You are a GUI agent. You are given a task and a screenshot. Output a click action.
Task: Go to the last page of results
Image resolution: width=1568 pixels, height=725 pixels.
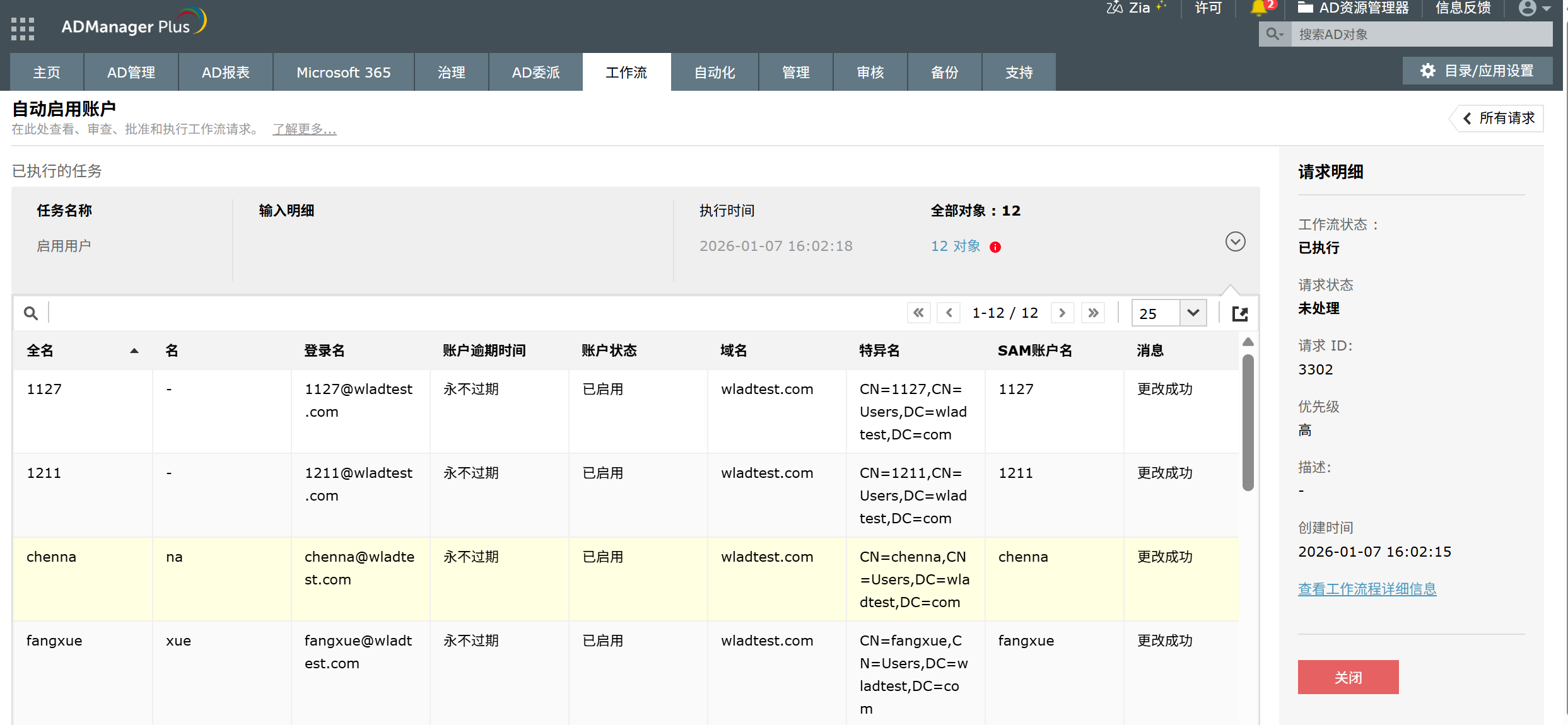[x=1093, y=313]
